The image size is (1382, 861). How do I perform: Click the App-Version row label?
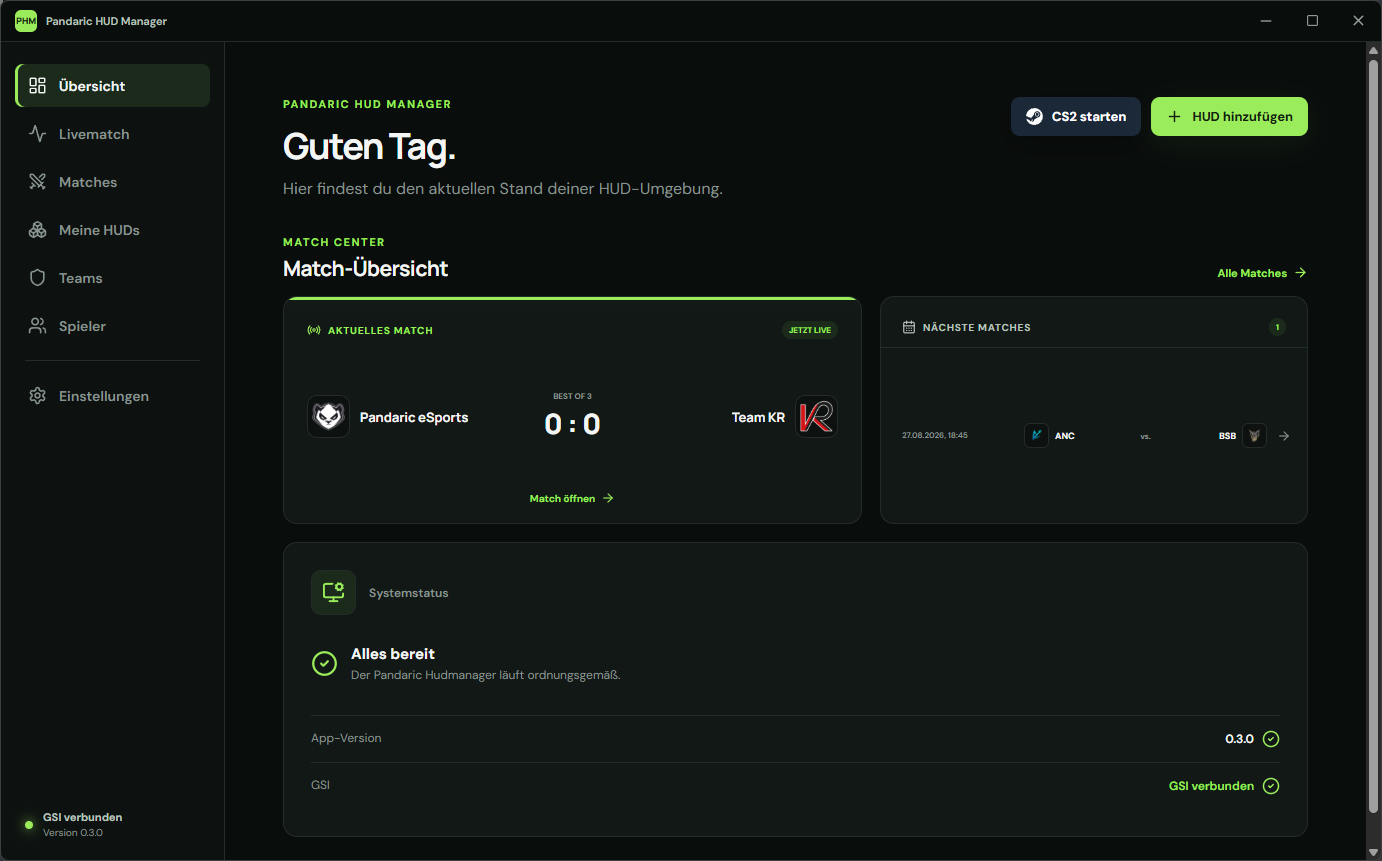tap(346, 738)
